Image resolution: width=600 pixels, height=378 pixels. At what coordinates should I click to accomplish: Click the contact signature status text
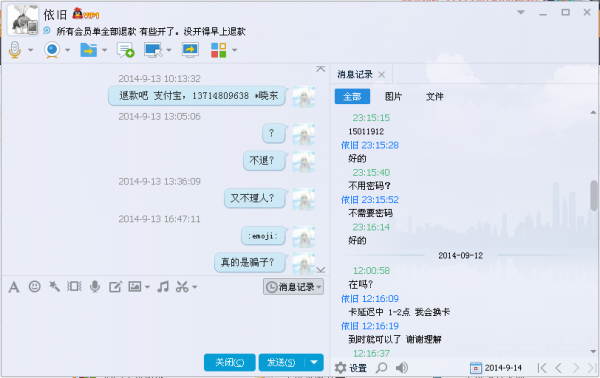(151, 31)
